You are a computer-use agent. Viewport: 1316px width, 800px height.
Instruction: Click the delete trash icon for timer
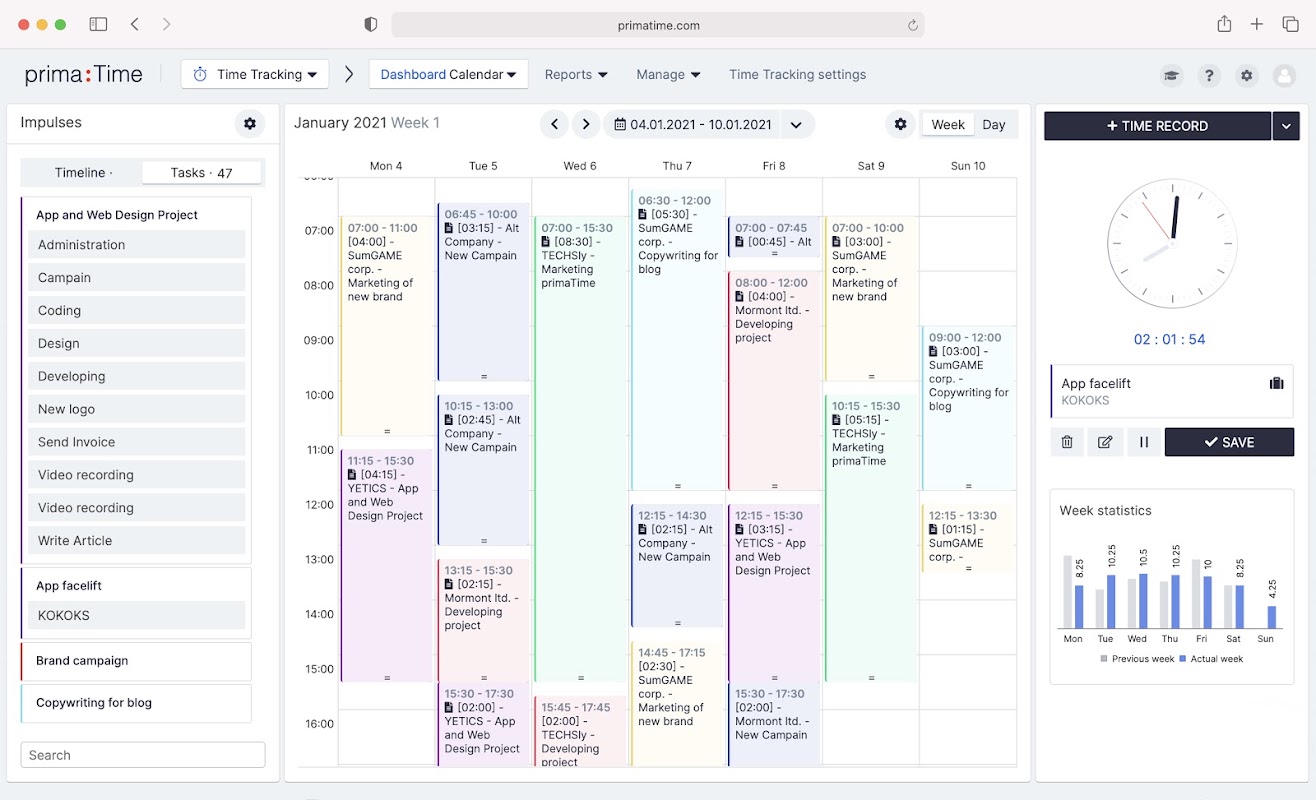[1067, 442]
